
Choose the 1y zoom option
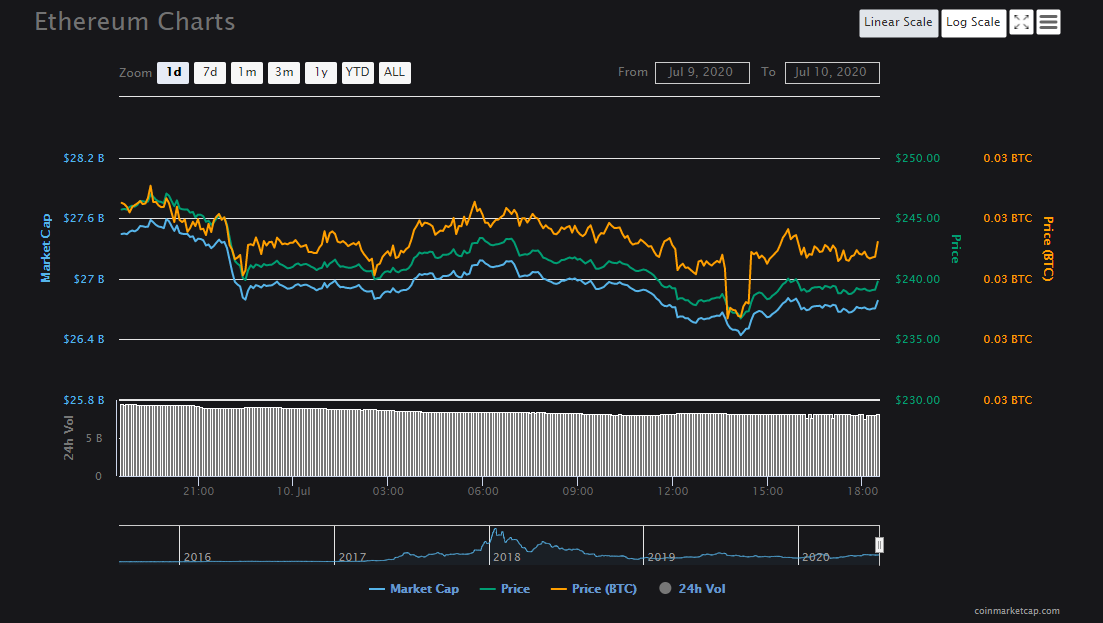321,73
